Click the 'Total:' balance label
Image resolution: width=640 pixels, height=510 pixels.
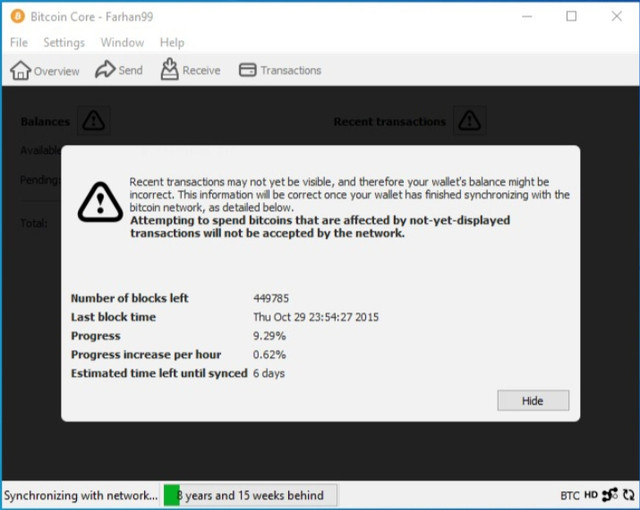[34, 223]
